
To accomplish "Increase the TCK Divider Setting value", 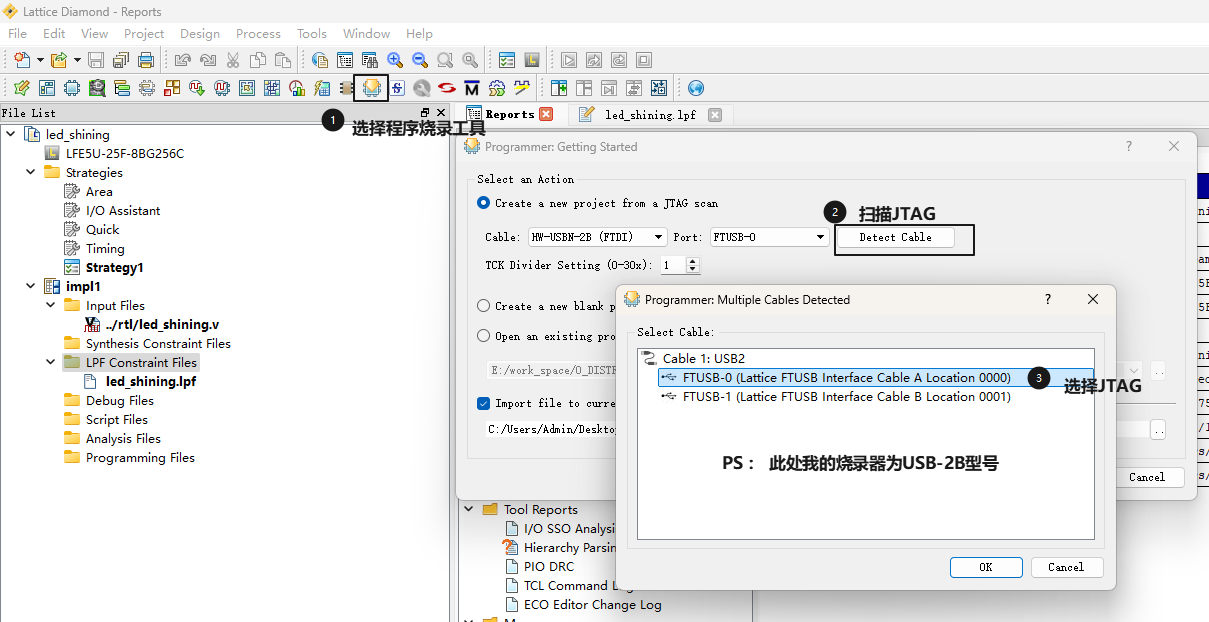I will [x=693, y=261].
